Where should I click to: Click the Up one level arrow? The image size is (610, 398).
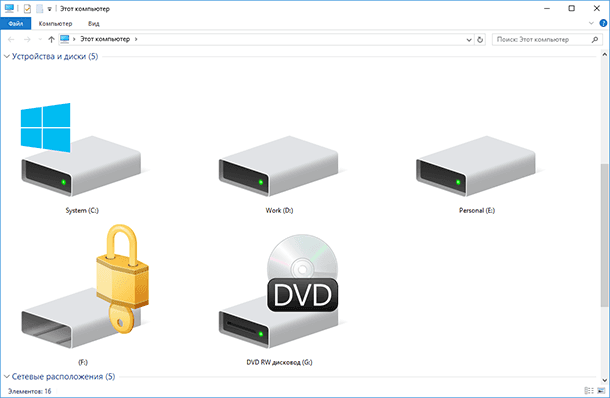tap(51, 39)
